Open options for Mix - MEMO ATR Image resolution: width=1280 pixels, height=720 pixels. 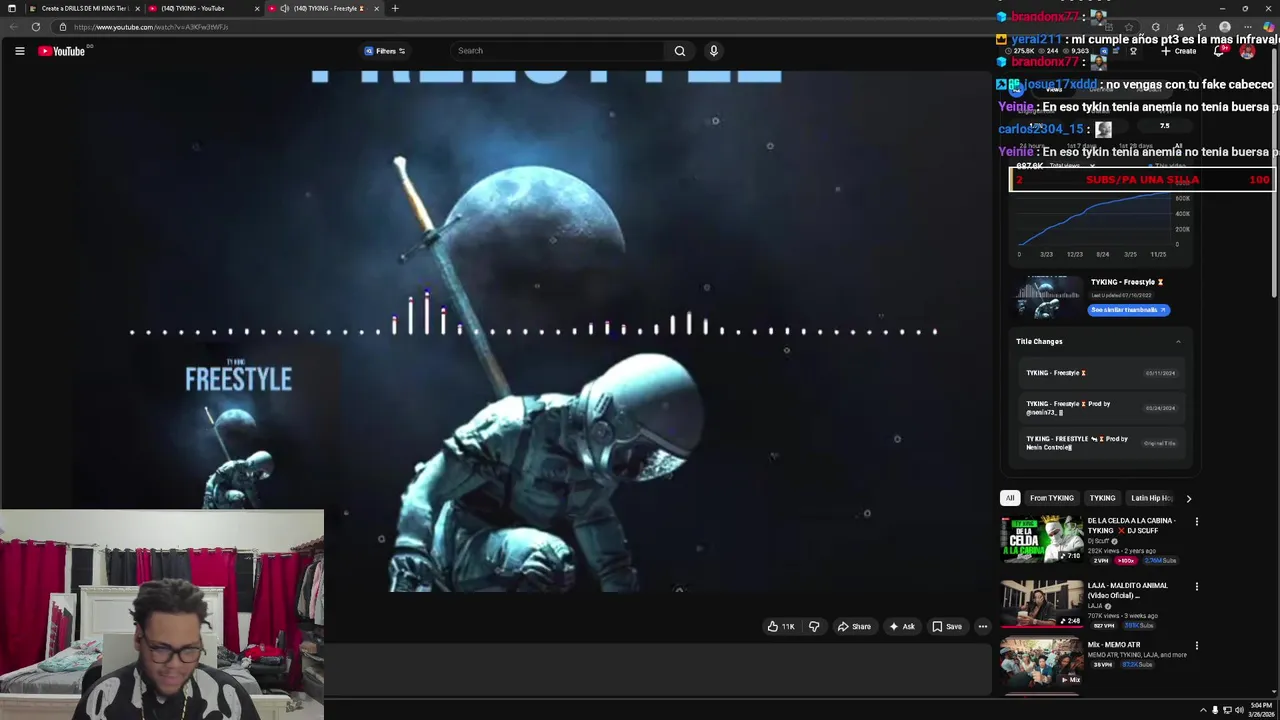1196,646
